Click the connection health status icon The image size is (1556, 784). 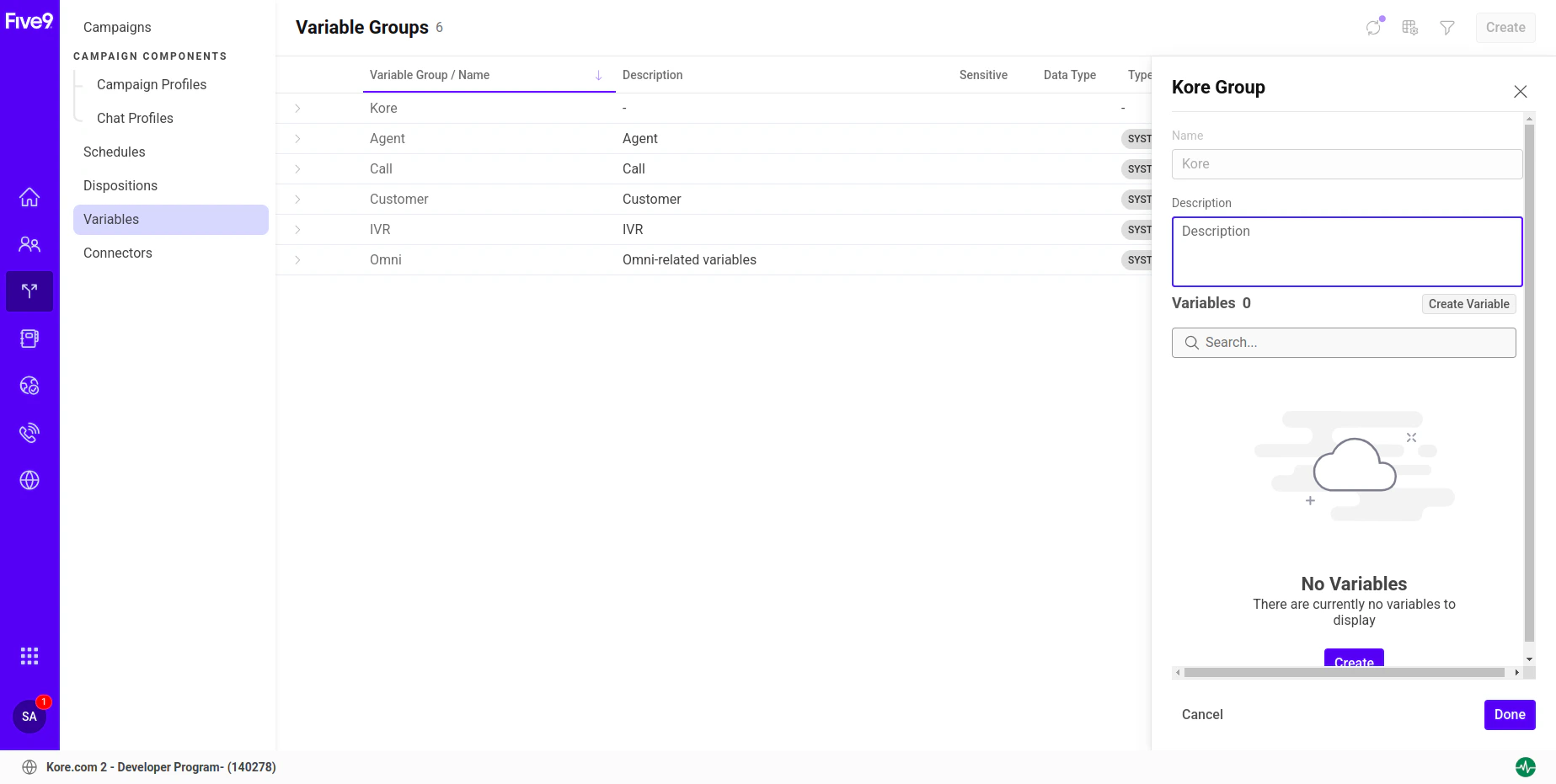[x=1526, y=767]
